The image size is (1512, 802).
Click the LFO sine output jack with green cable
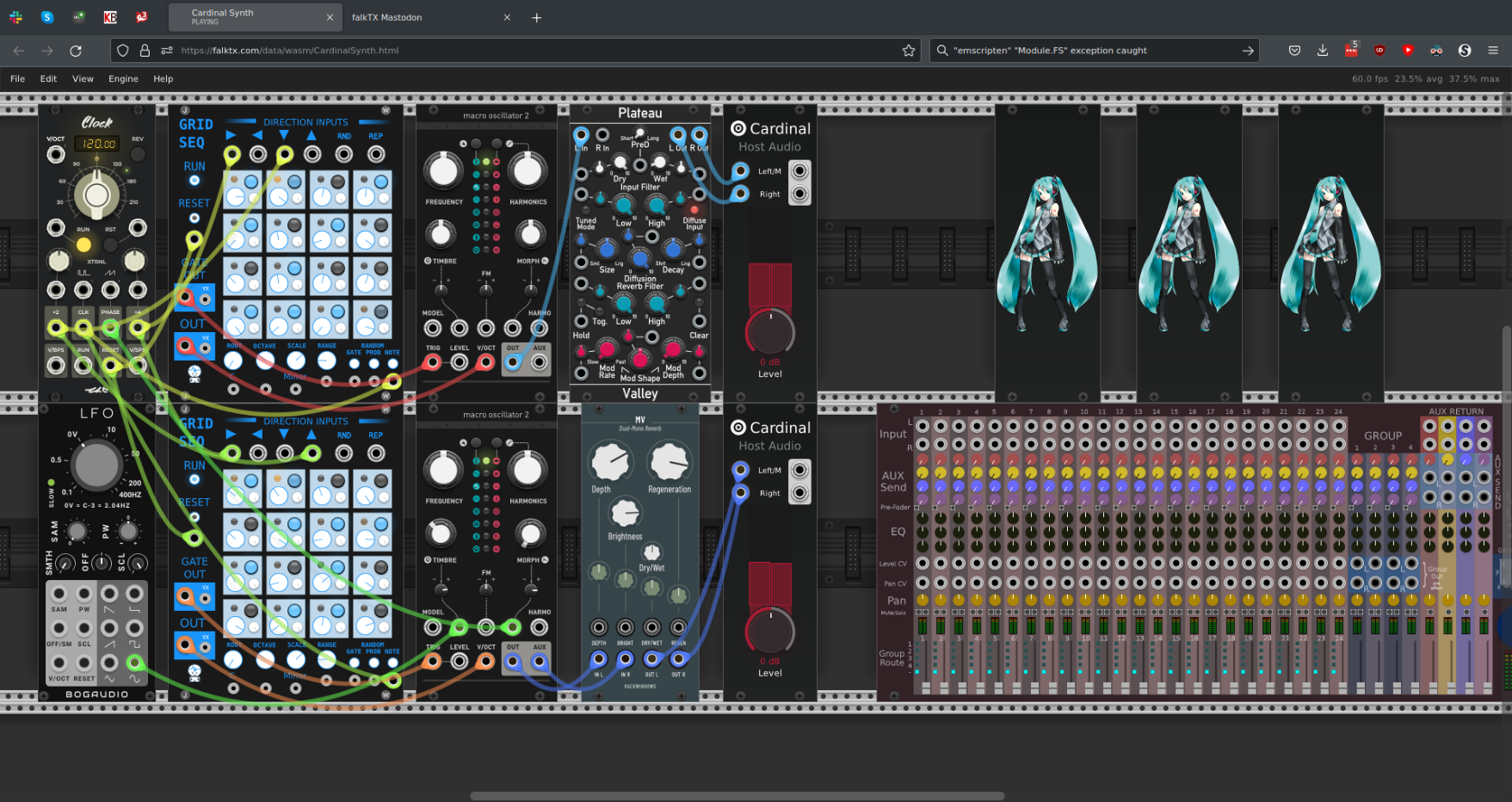(135, 663)
